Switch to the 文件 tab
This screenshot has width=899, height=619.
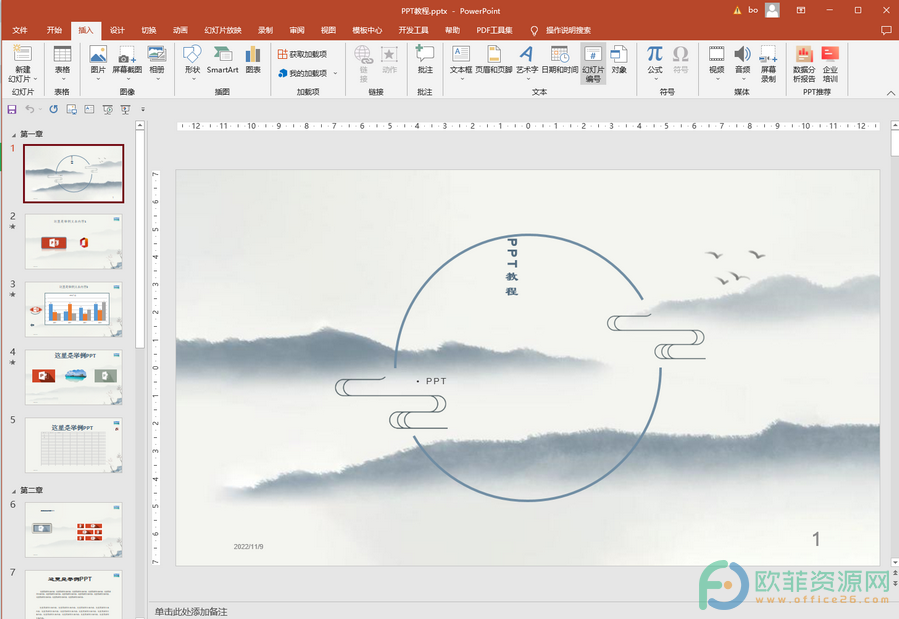click(x=20, y=30)
